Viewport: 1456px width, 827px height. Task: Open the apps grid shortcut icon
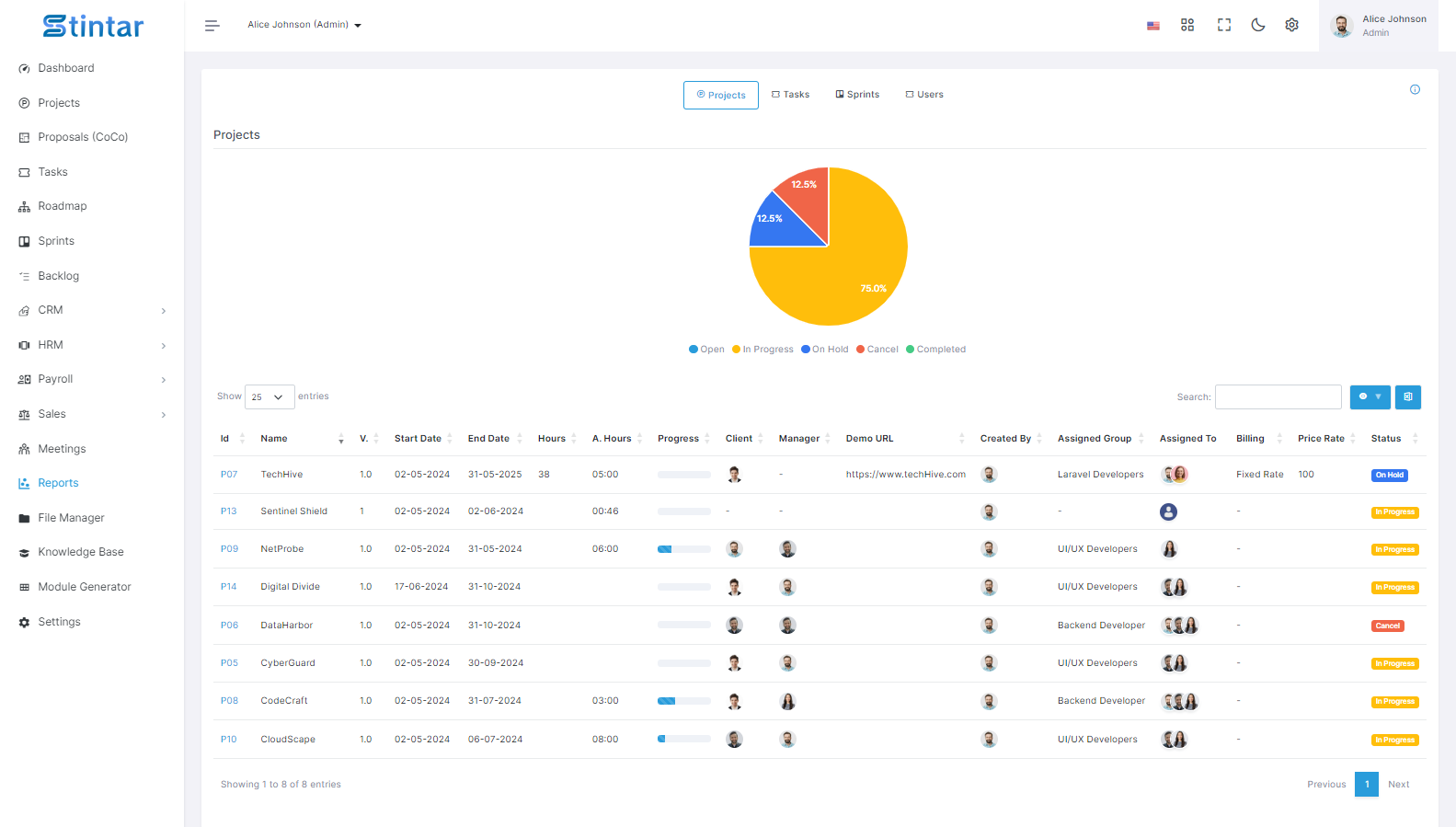pyautogui.click(x=1187, y=25)
